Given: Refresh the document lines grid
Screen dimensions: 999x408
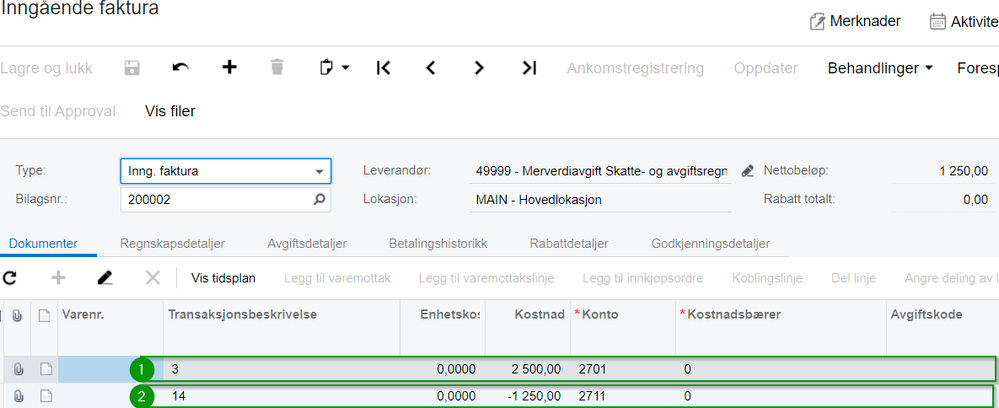Looking at the screenshot, I should click(11, 278).
